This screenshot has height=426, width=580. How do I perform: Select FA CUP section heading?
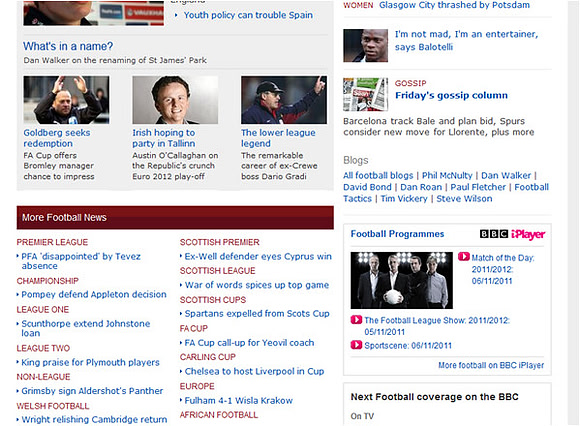click(x=194, y=328)
